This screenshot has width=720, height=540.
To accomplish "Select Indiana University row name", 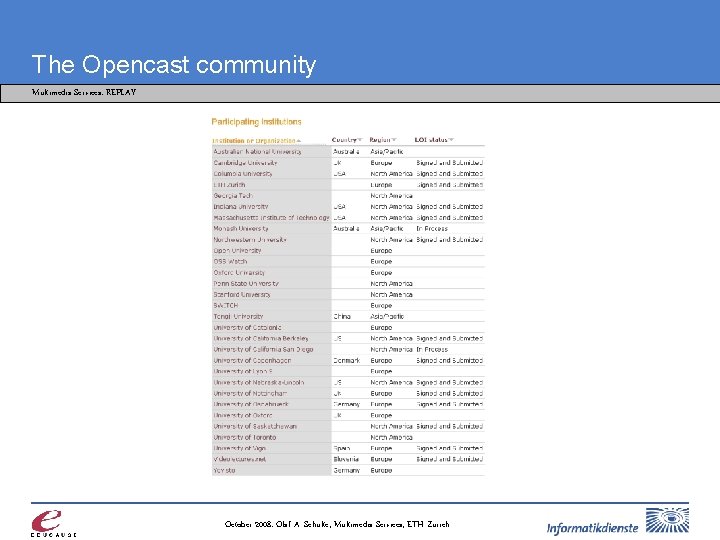I will (241, 207).
